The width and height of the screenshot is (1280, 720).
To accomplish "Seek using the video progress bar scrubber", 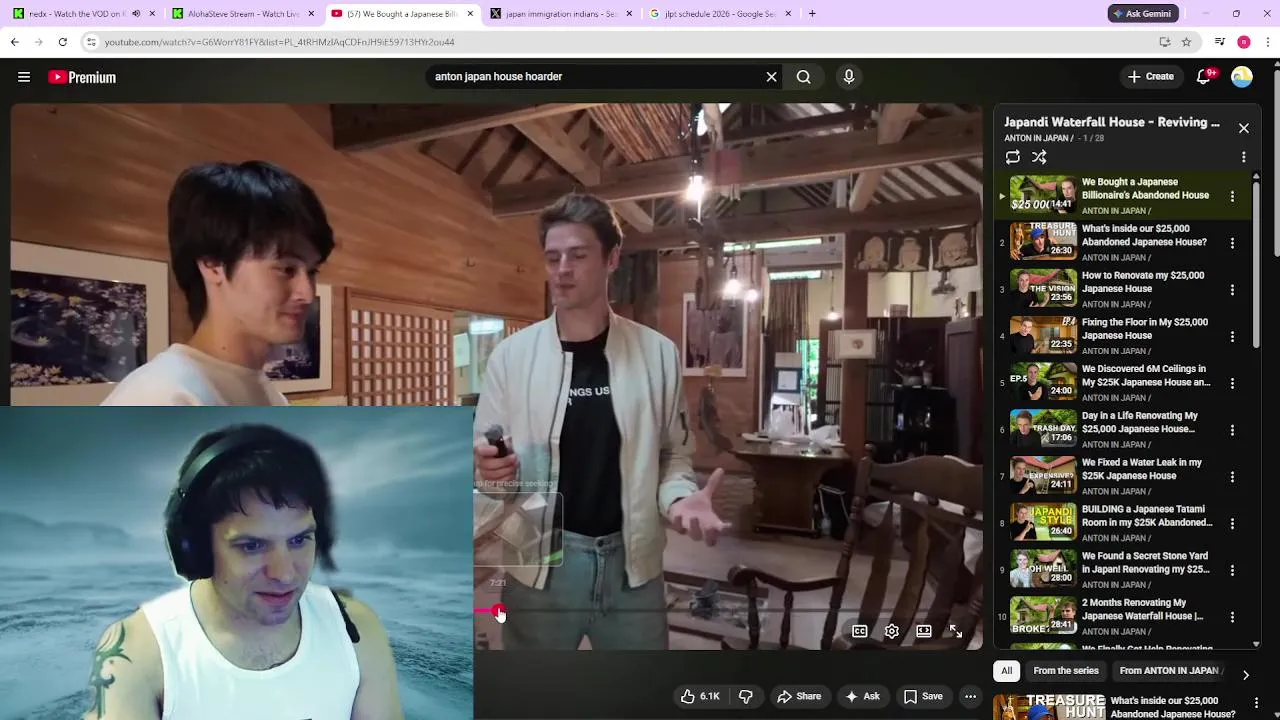I will [x=497, y=609].
